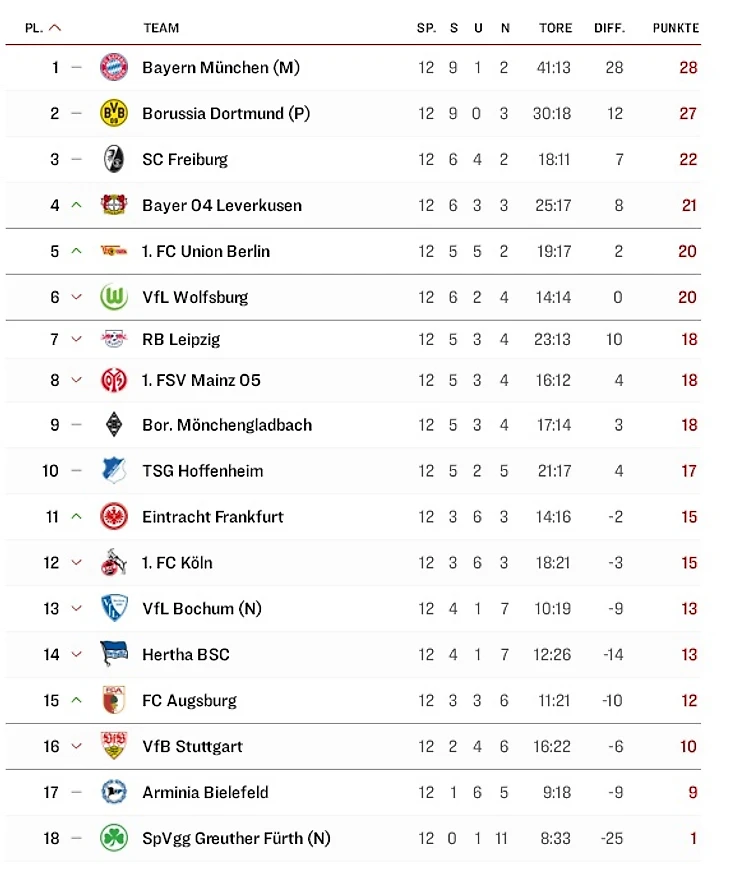Screen dimensions: 730x872
Task: Open the 1. FC Union Berlin team link
Action: tap(206, 251)
